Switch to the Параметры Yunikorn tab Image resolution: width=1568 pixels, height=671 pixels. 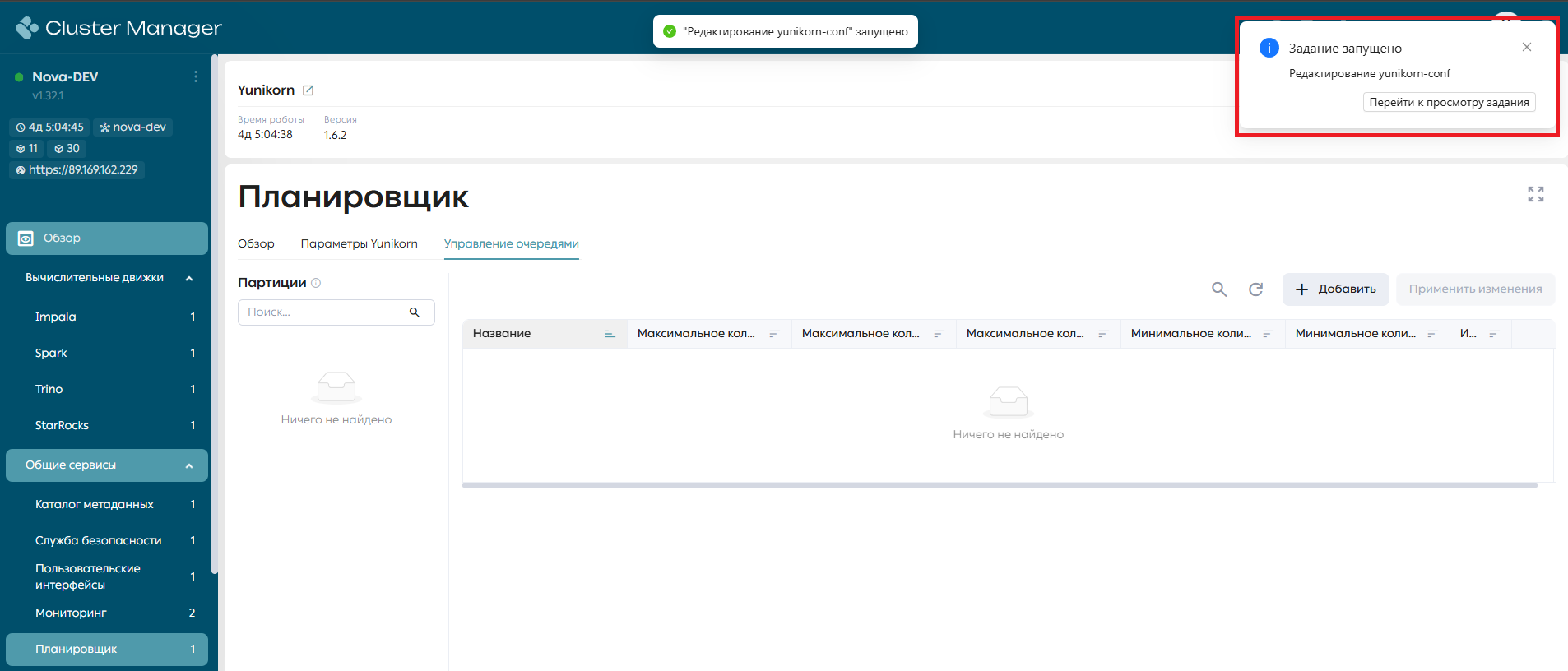(360, 243)
